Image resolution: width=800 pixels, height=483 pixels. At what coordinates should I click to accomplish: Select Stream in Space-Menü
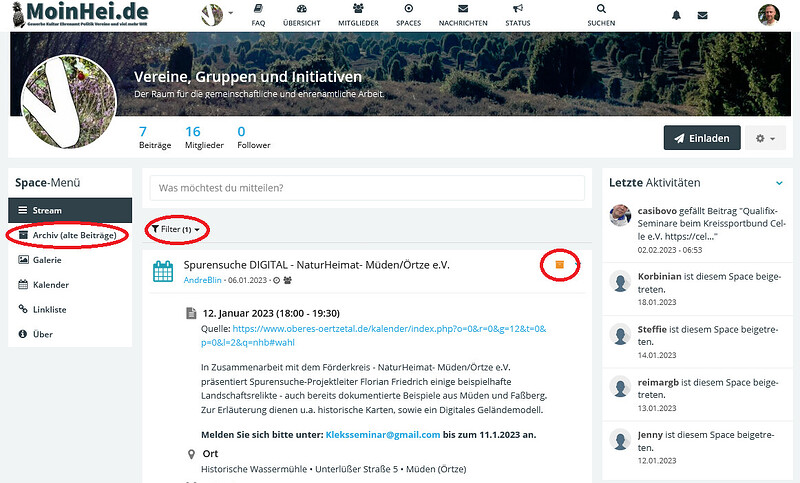click(x=70, y=210)
